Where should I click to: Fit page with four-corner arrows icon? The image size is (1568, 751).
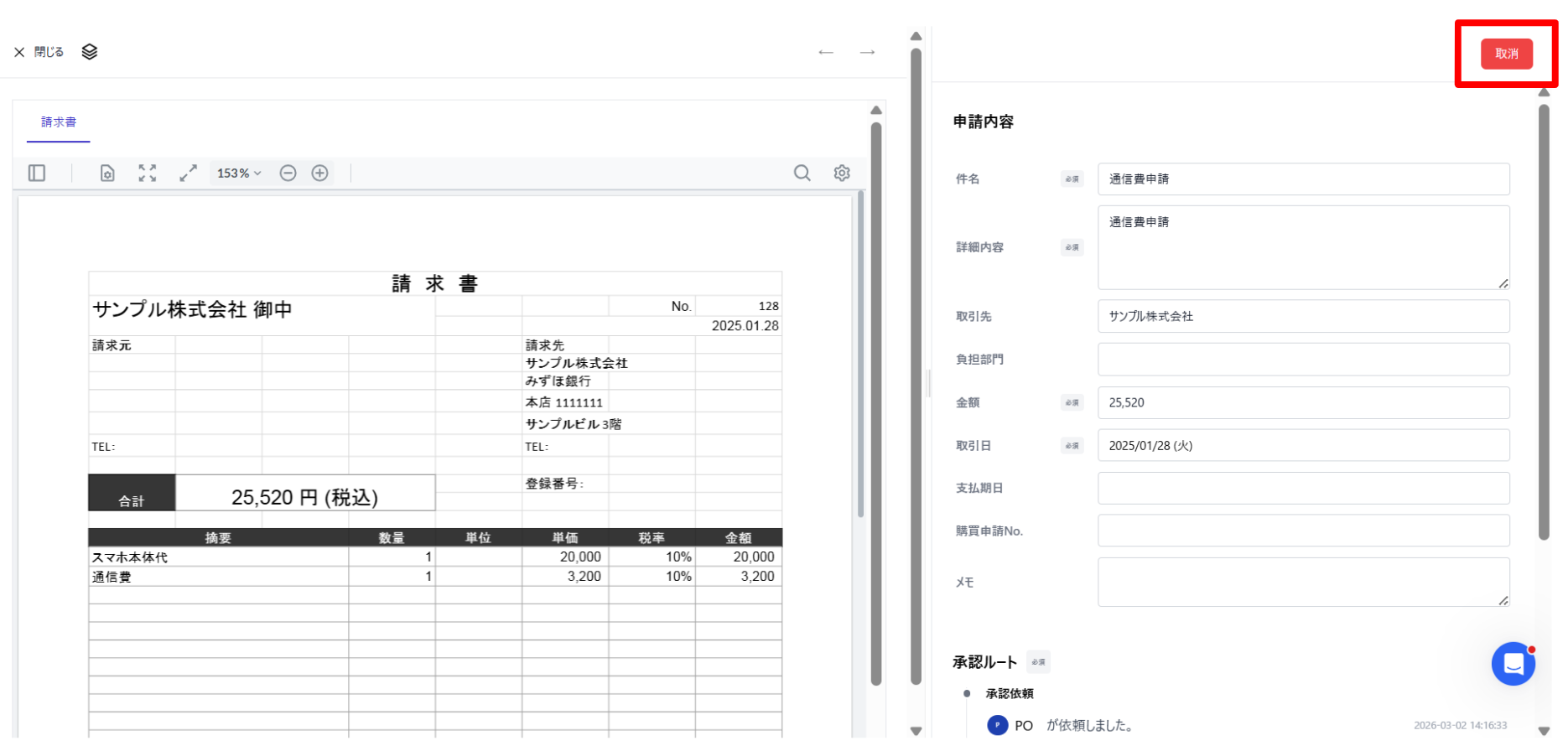tap(148, 173)
